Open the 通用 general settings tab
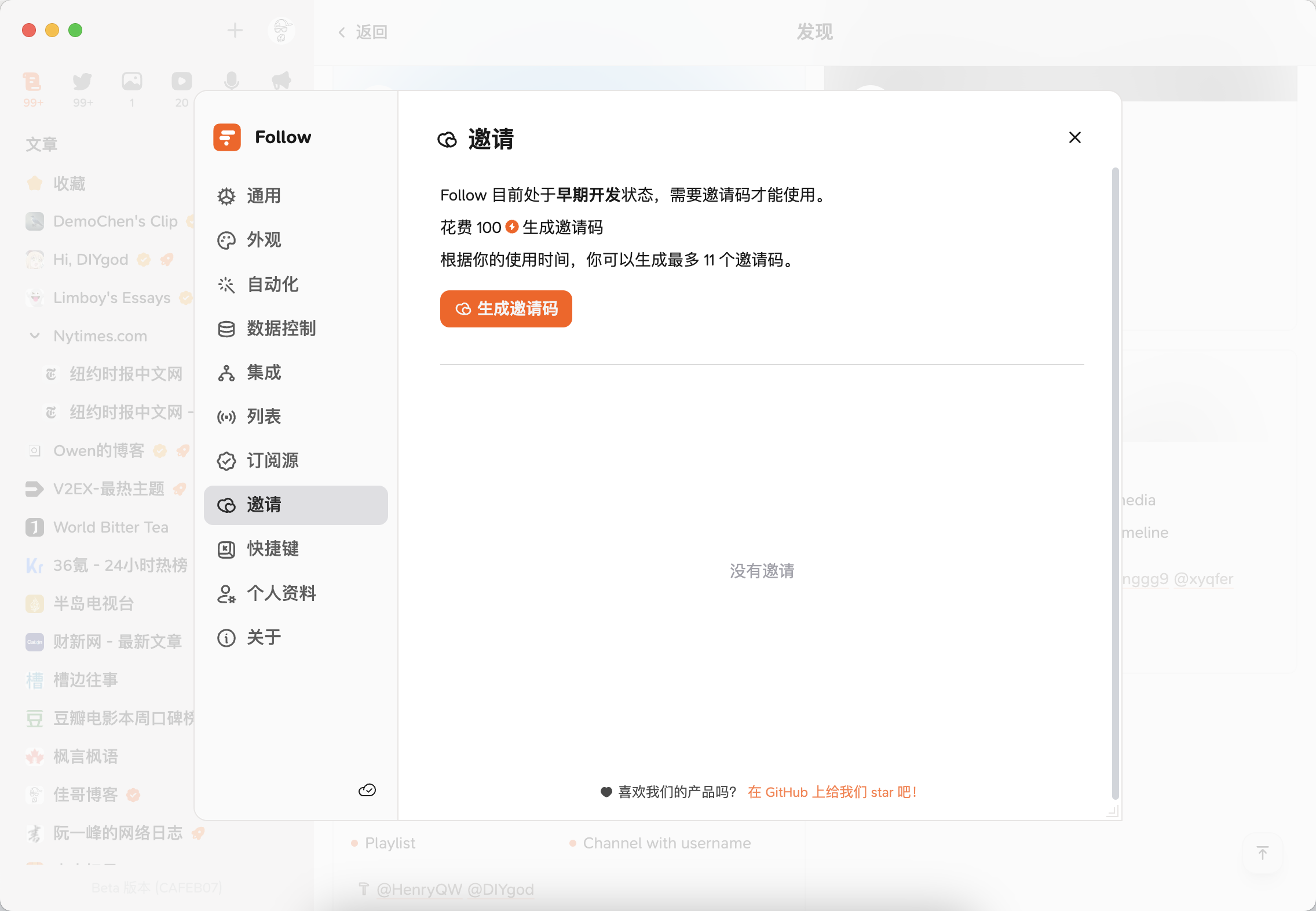This screenshot has width=1316, height=911. (x=295, y=196)
